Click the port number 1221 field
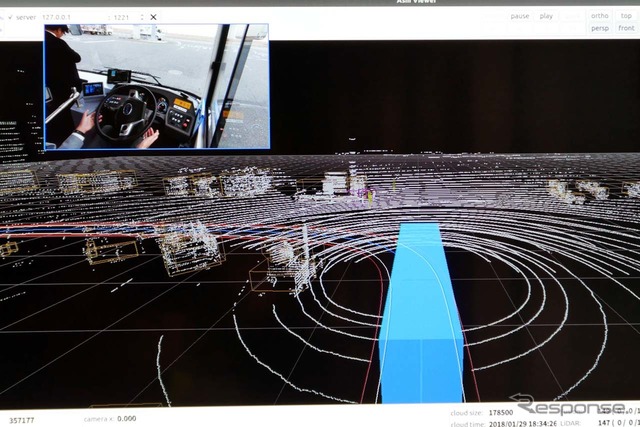 (x=124, y=18)
